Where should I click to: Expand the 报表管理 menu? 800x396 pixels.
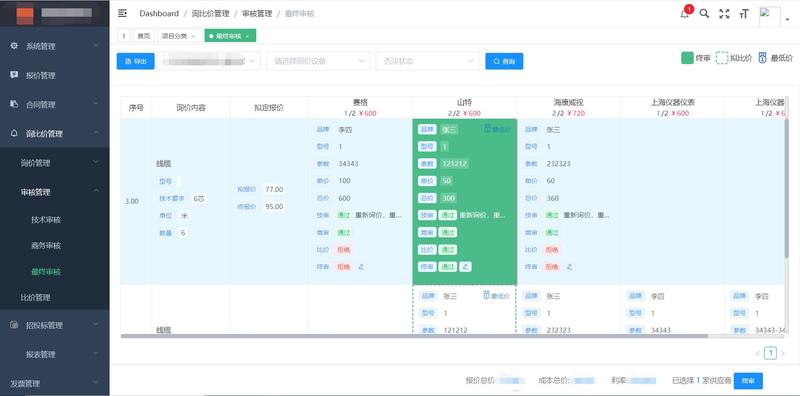(x=55, y=354)
